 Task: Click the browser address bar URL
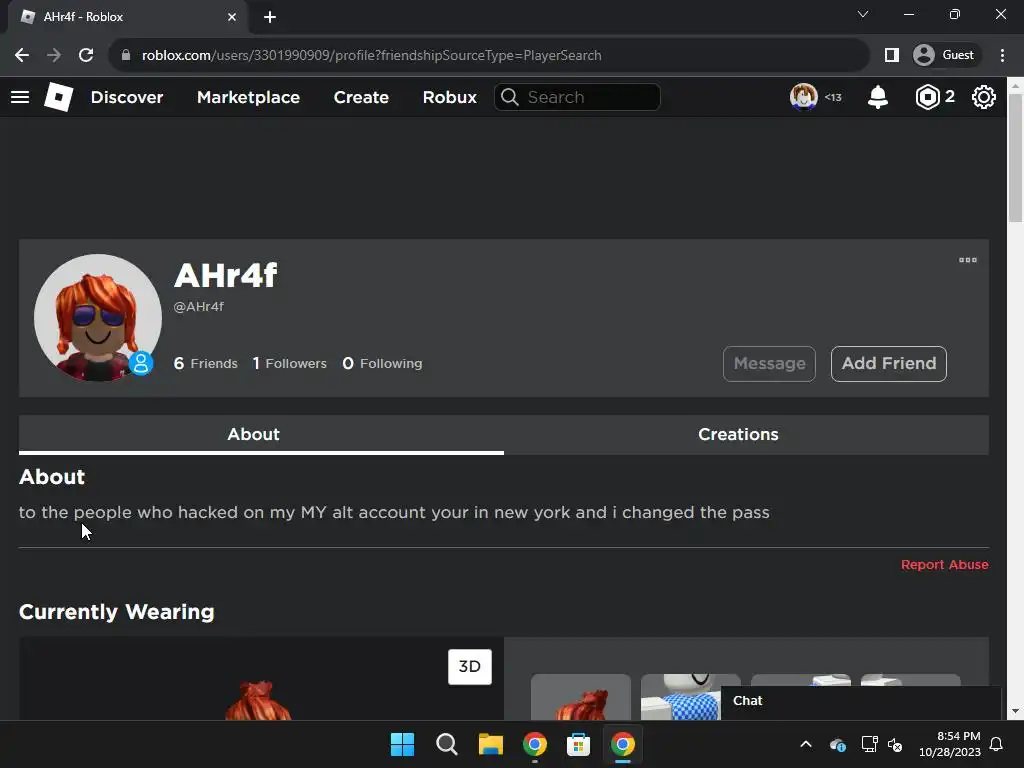tap(371, 56)
